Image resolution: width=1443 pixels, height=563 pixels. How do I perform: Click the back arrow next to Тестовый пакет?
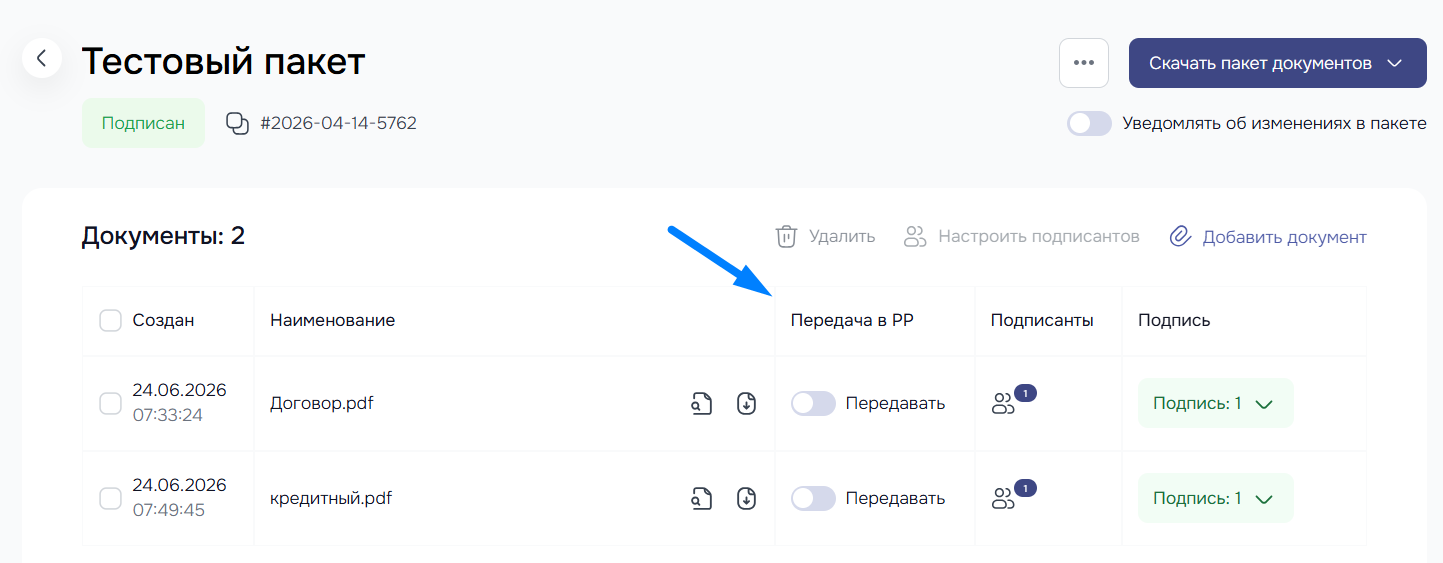[41, 59]
